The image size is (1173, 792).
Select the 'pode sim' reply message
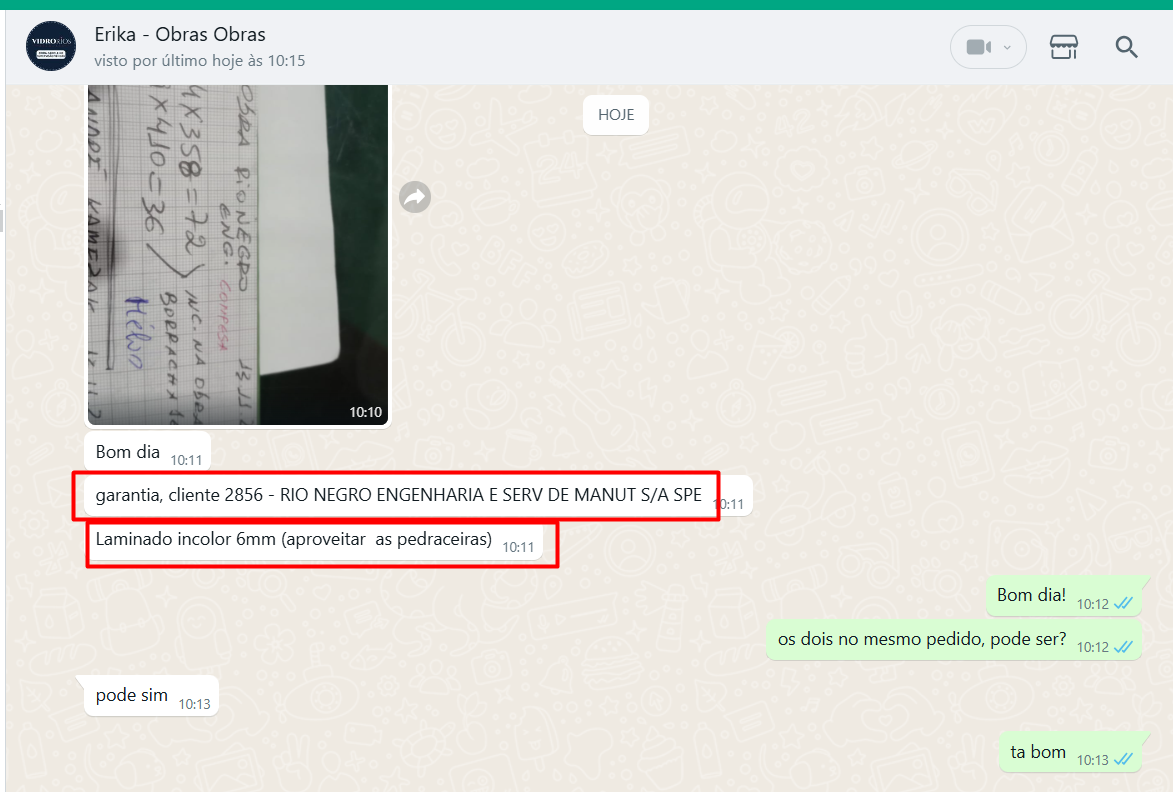point(152,696)
